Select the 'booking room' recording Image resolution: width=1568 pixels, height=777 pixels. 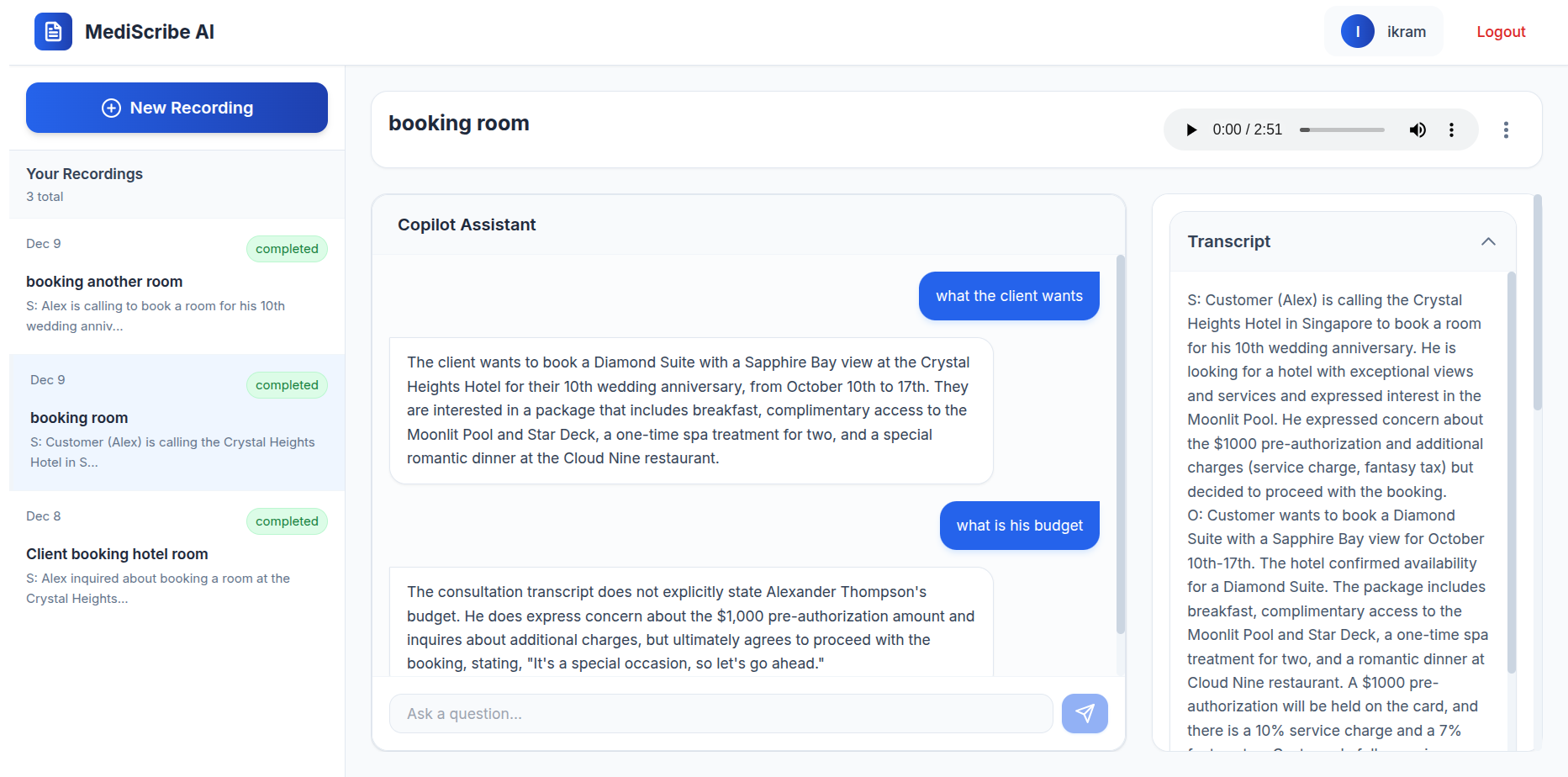pyautogui.click(x=177, y=422)
